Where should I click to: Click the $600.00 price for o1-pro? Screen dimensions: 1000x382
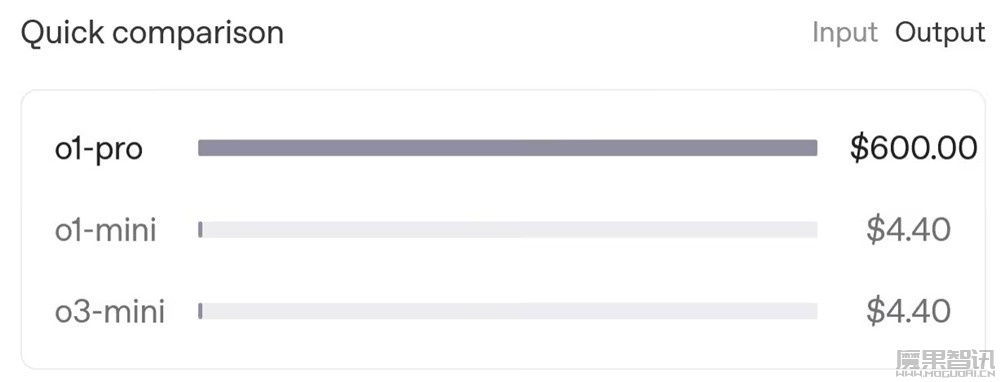point(913,148)
